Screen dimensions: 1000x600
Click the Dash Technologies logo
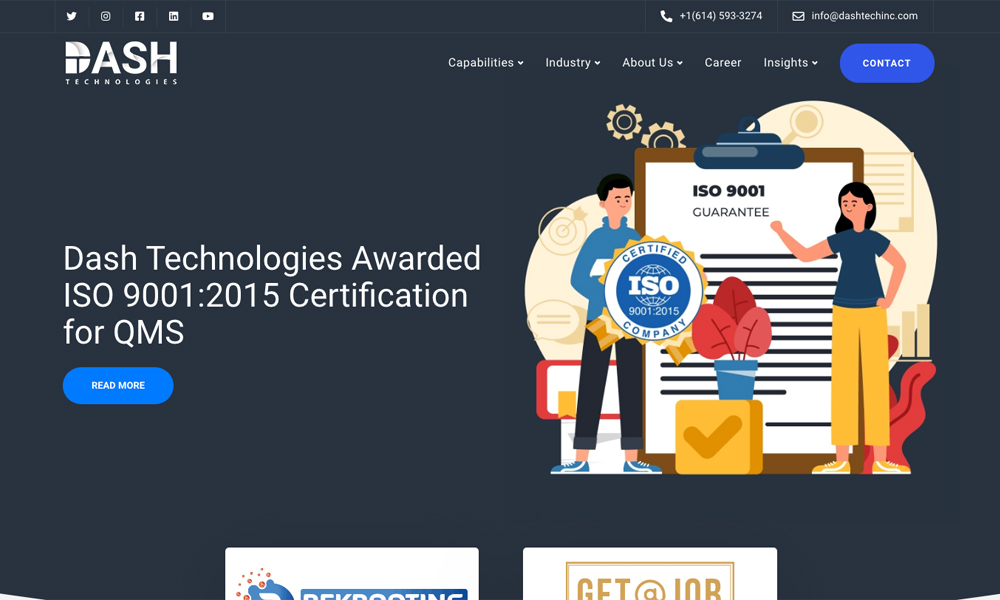click(x=121, y=63)
